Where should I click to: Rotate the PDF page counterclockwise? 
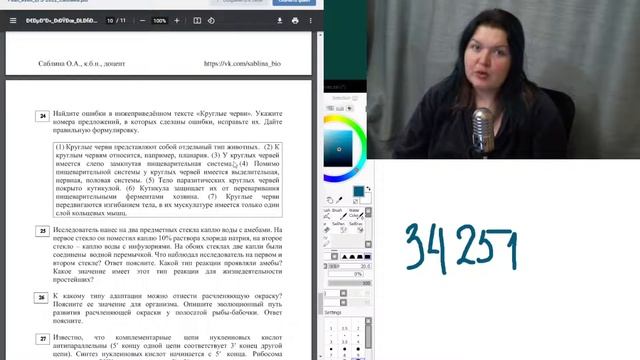pos(211,20)
